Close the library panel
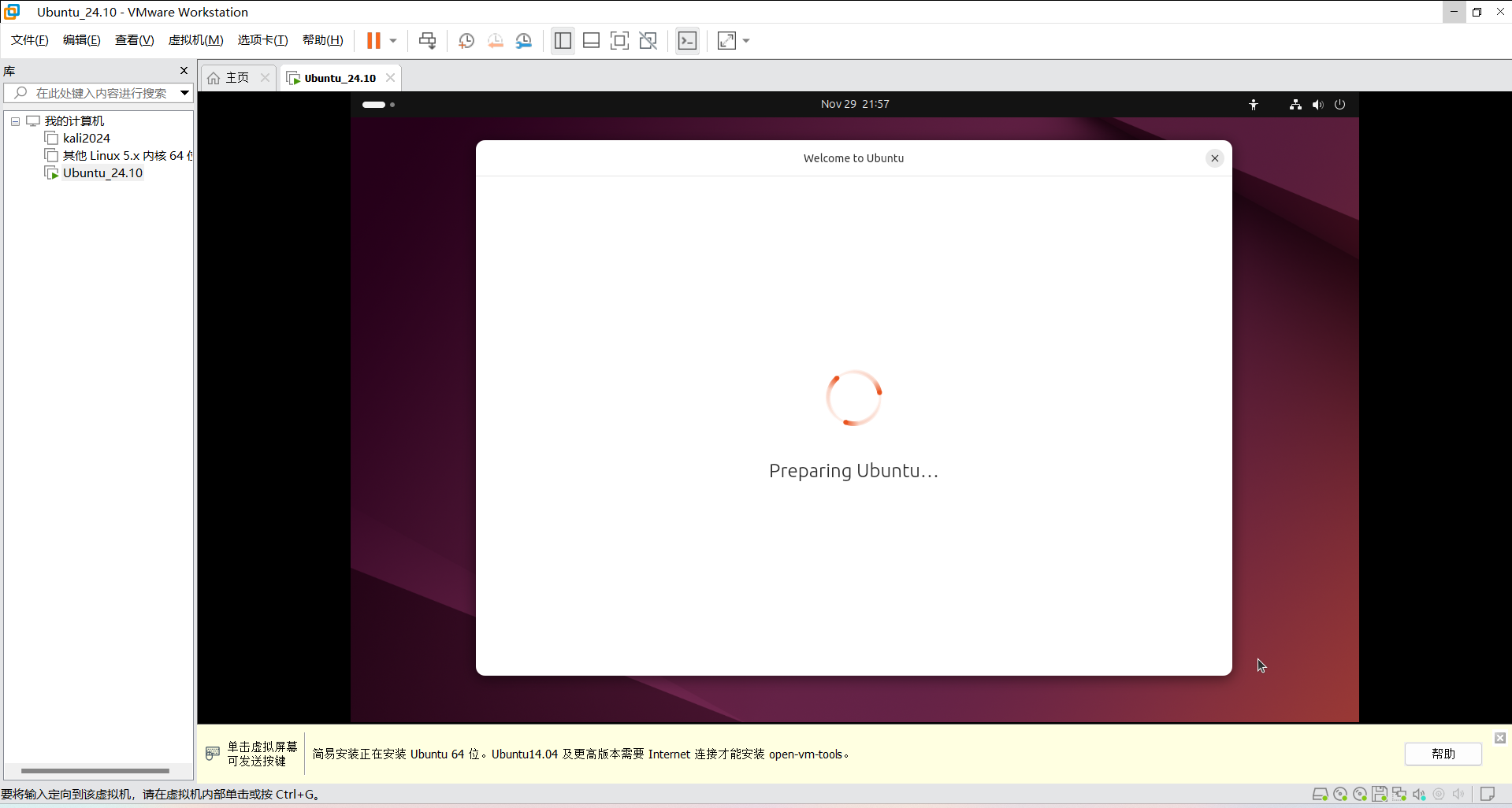1512x808 pixels. [x=184, y=71]
